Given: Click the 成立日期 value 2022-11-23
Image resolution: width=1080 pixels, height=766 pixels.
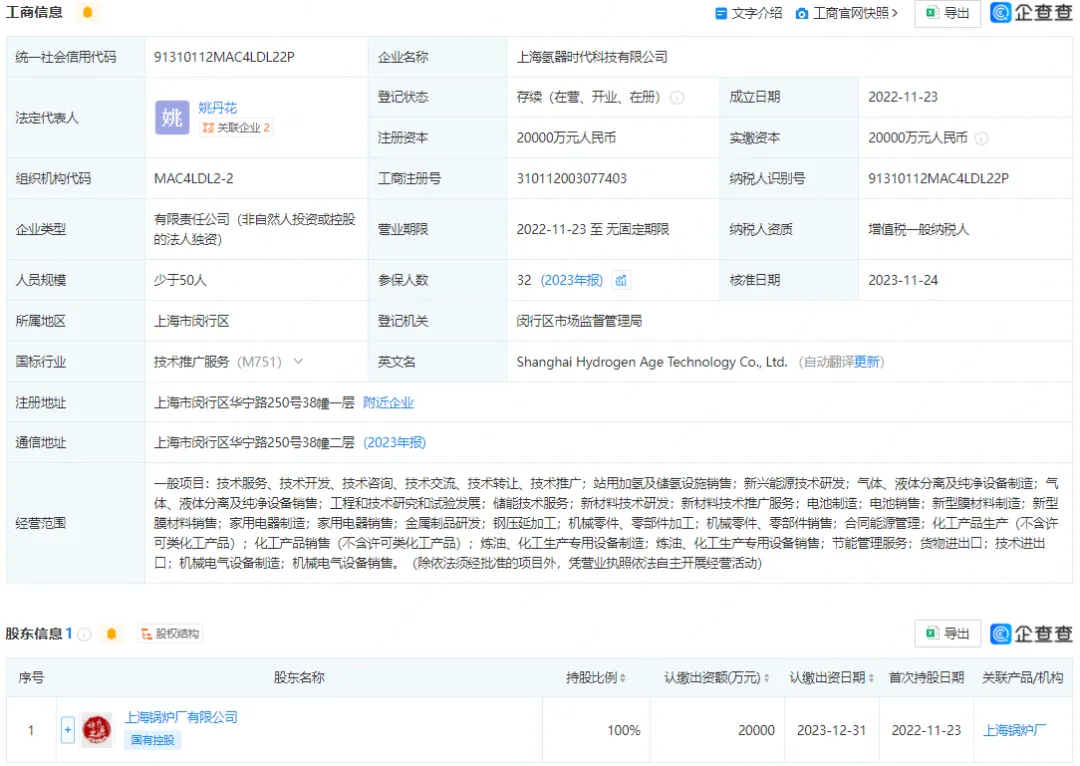Looking at the screenshot, I should (903, 97).
